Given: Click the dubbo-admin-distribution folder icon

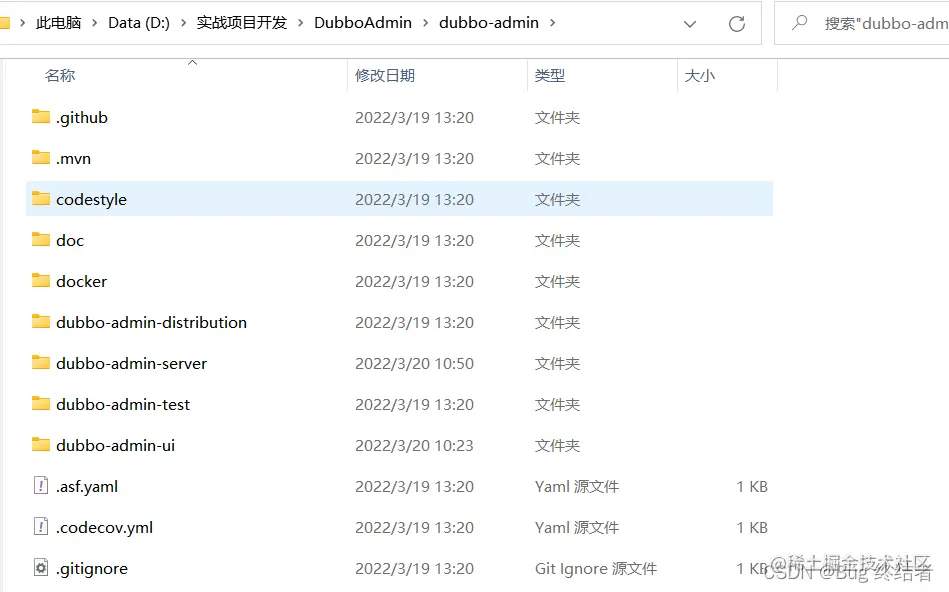Looking at the screenshot, I should tap(41, 321).
